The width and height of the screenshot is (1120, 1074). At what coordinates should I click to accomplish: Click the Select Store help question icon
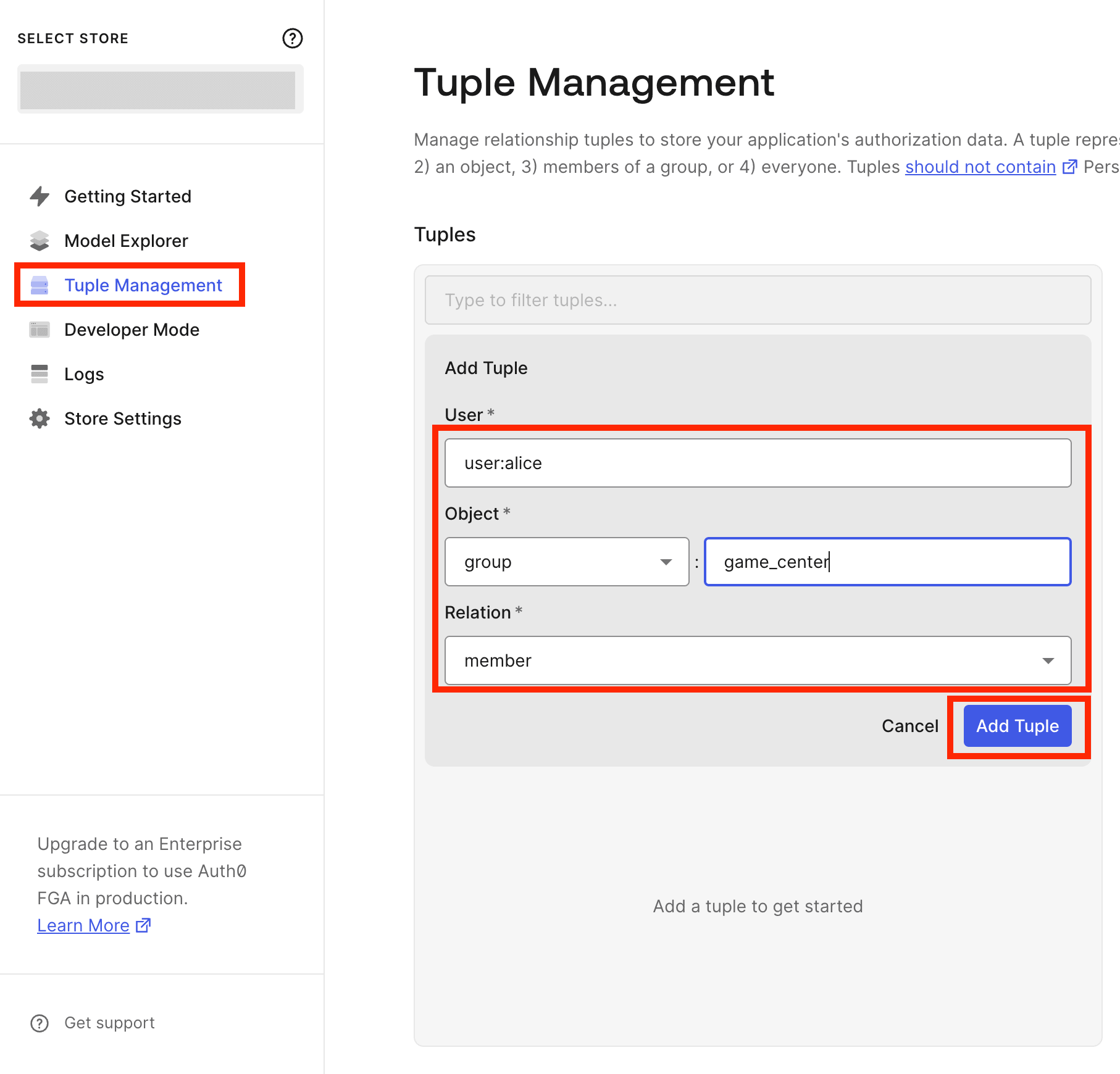(292, 38)
